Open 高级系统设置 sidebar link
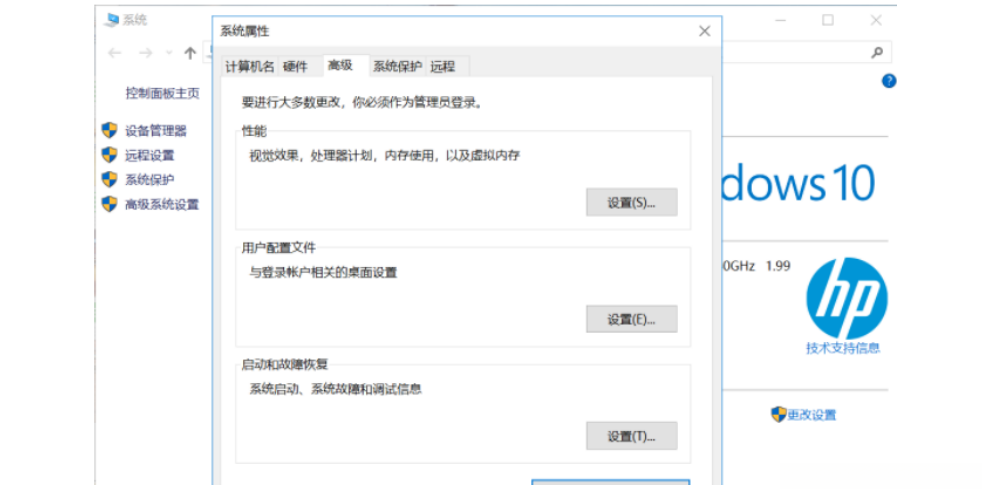The image size is (992, 497). (162, 204)
